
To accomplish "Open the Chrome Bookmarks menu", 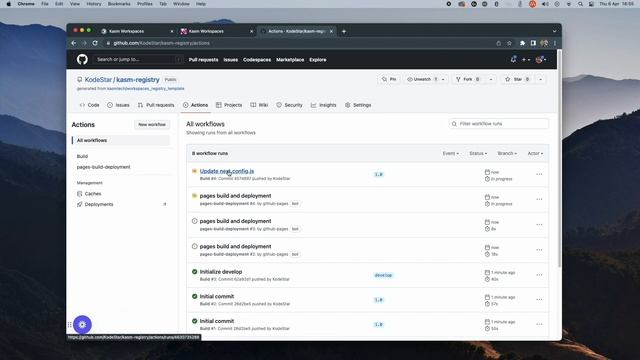I will point(119,4).
